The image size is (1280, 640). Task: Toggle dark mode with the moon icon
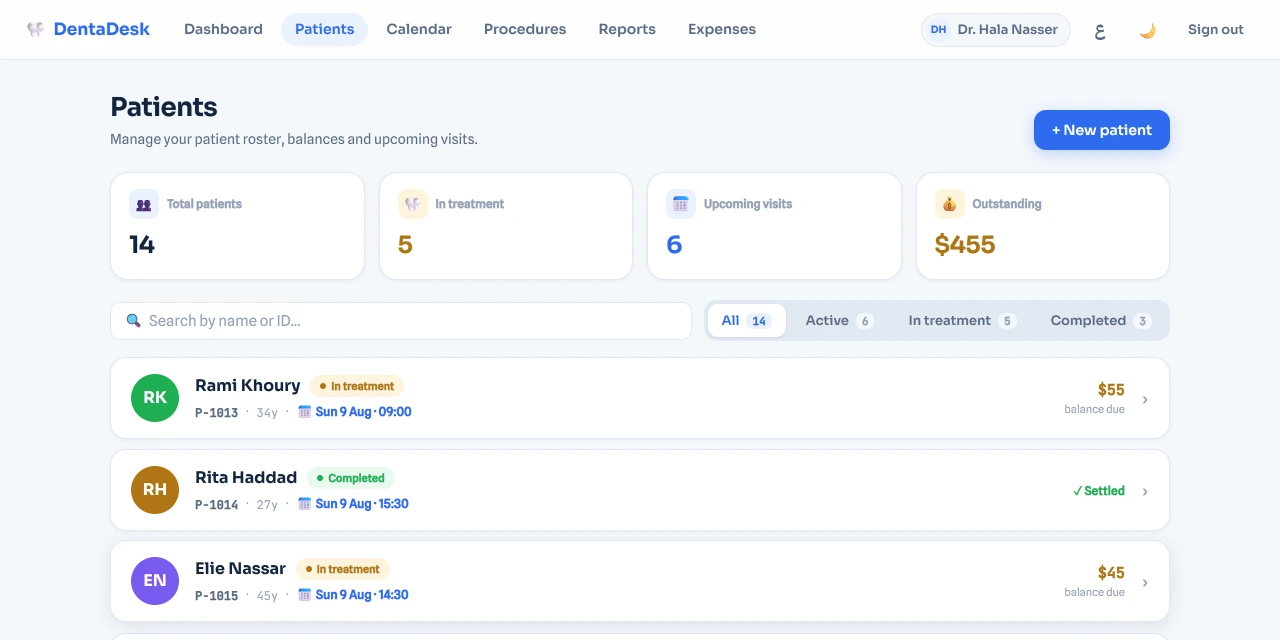click(x=1148, y=30)
